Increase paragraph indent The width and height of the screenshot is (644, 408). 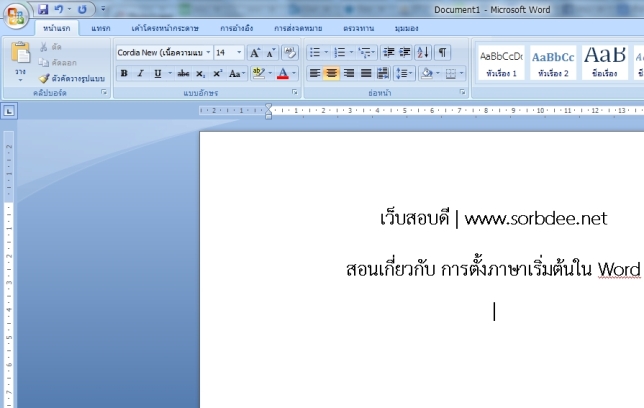[x=405, y=53]
